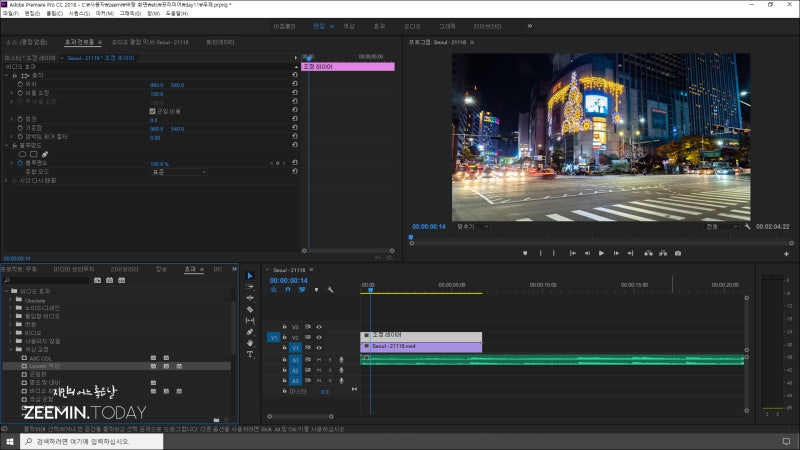
Task: Click Mark In button in Program monitor
Action: 541,253
